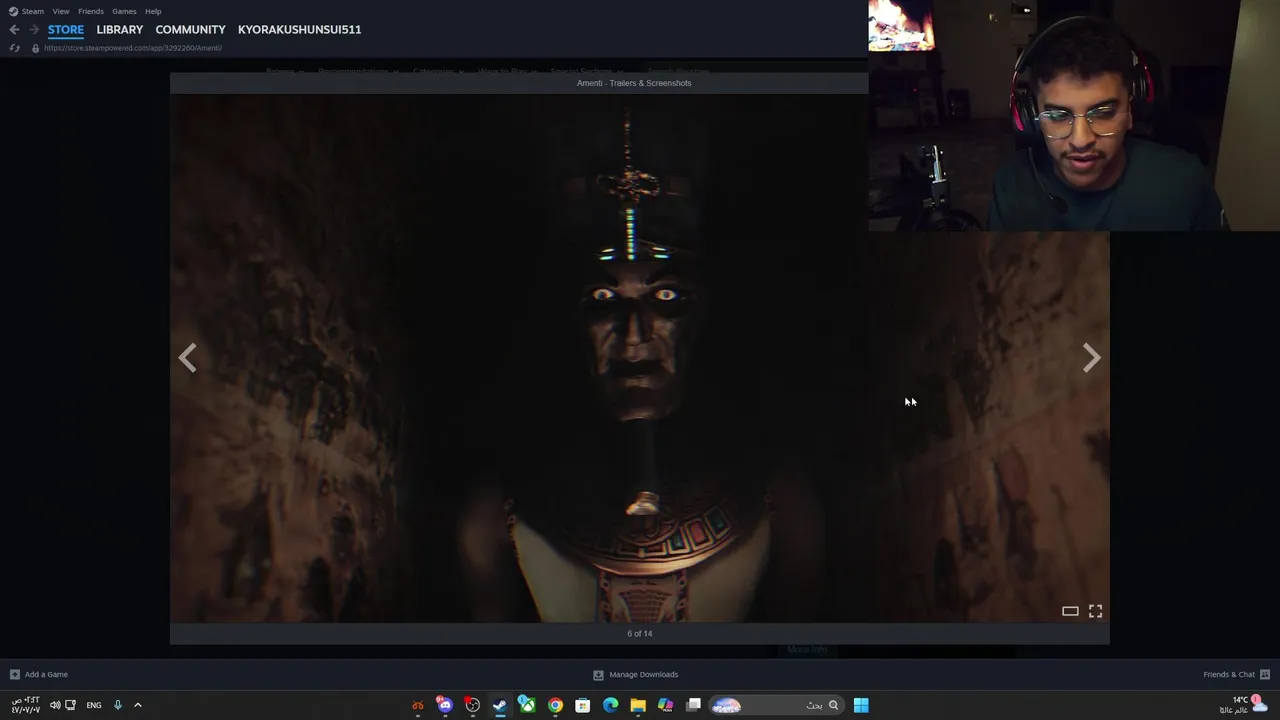
Task: Click the microphone tray icon
Action: point(117,705)
